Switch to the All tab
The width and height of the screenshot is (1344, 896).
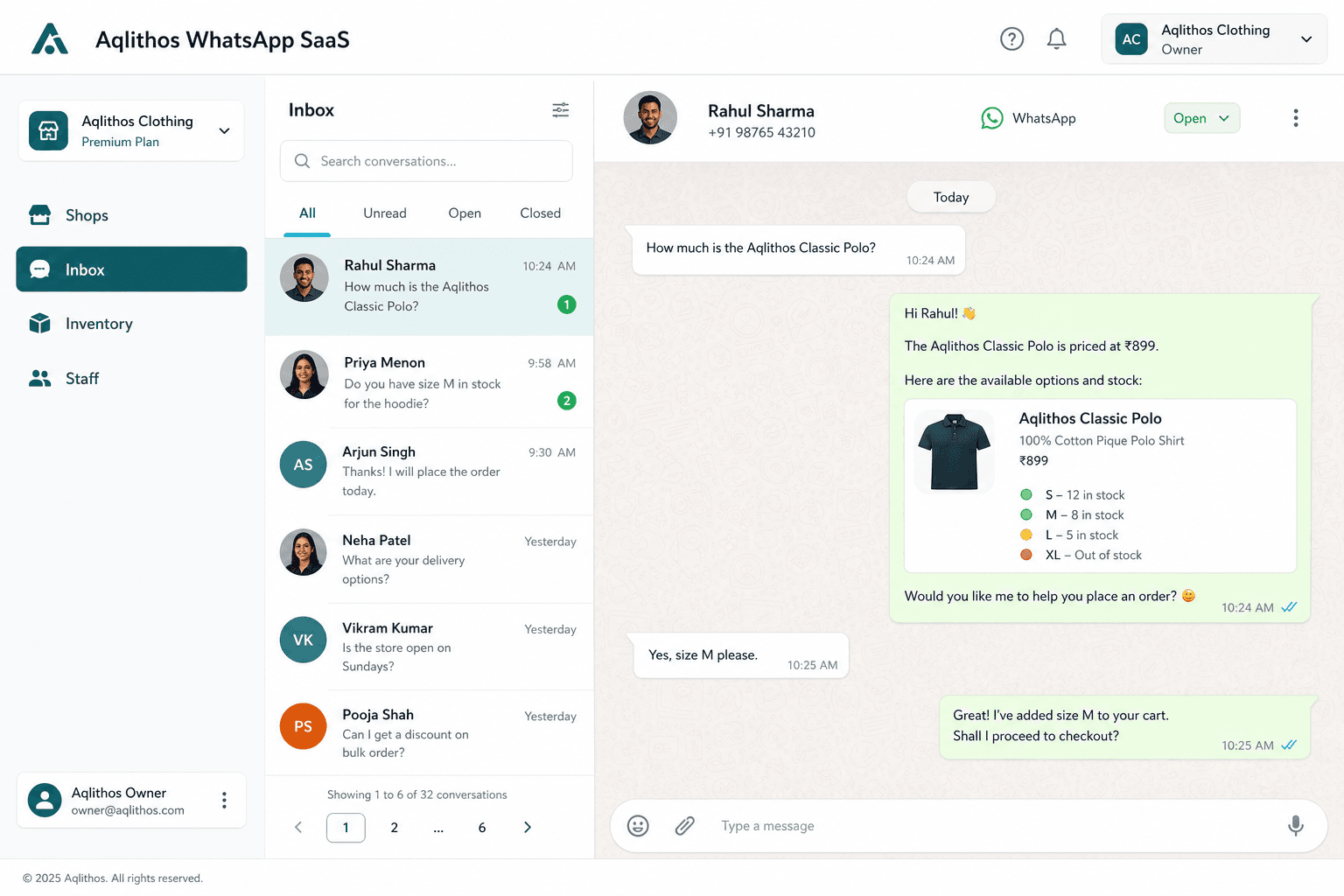click(307, 213)
